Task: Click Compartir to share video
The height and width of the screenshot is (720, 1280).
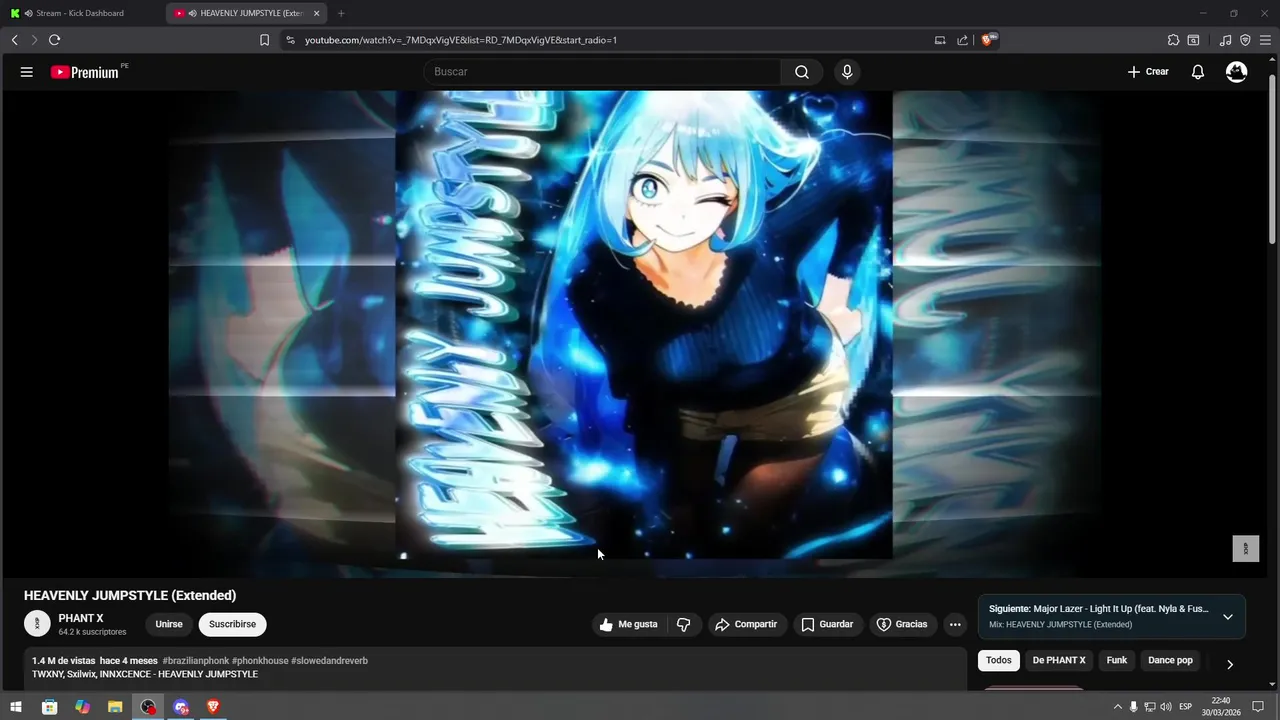Action: (x=746, y=624)
